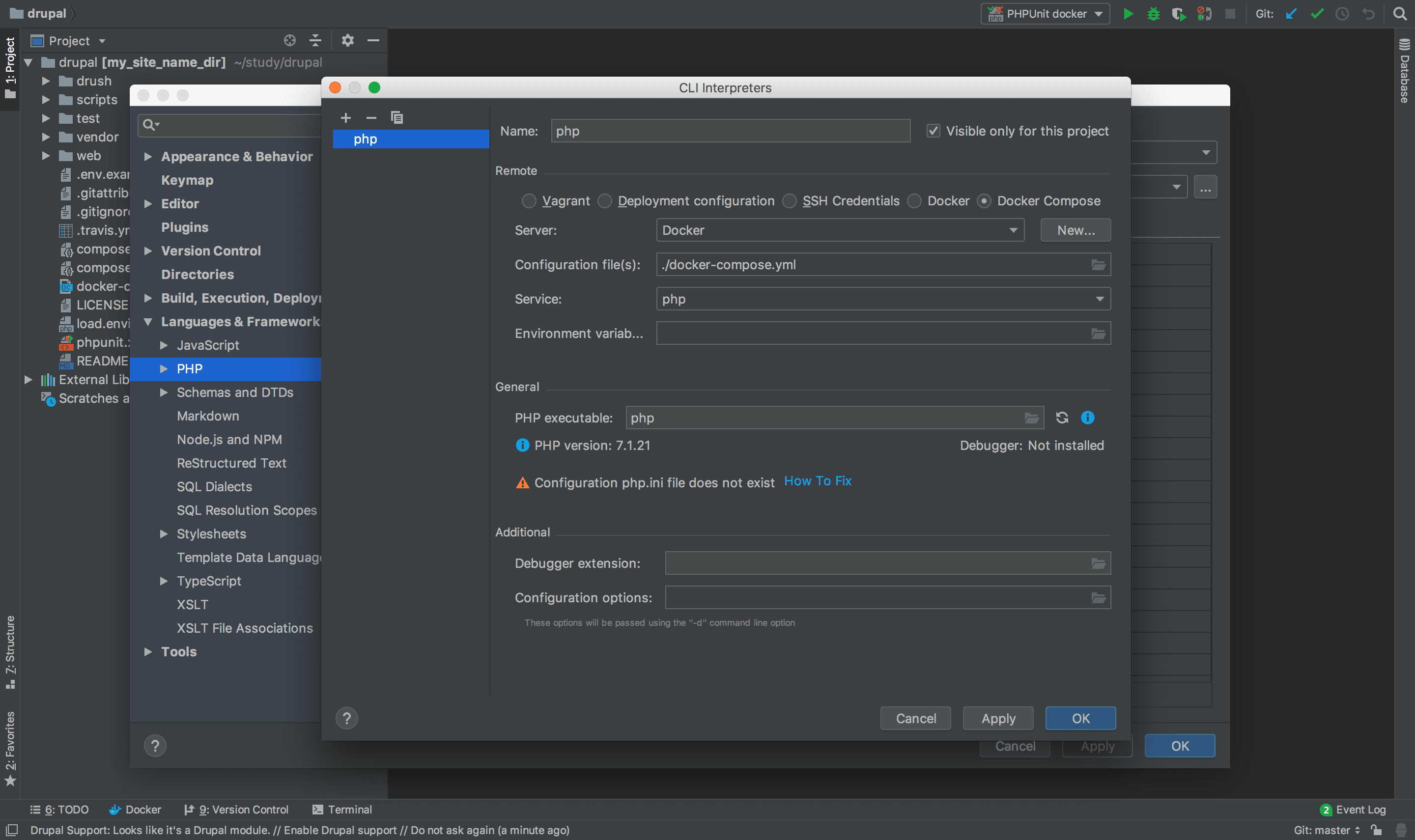This screenshot has width=1415, height=840.
Task: Open the Service dropdown showing php
Action: click(x=883, y=299)
